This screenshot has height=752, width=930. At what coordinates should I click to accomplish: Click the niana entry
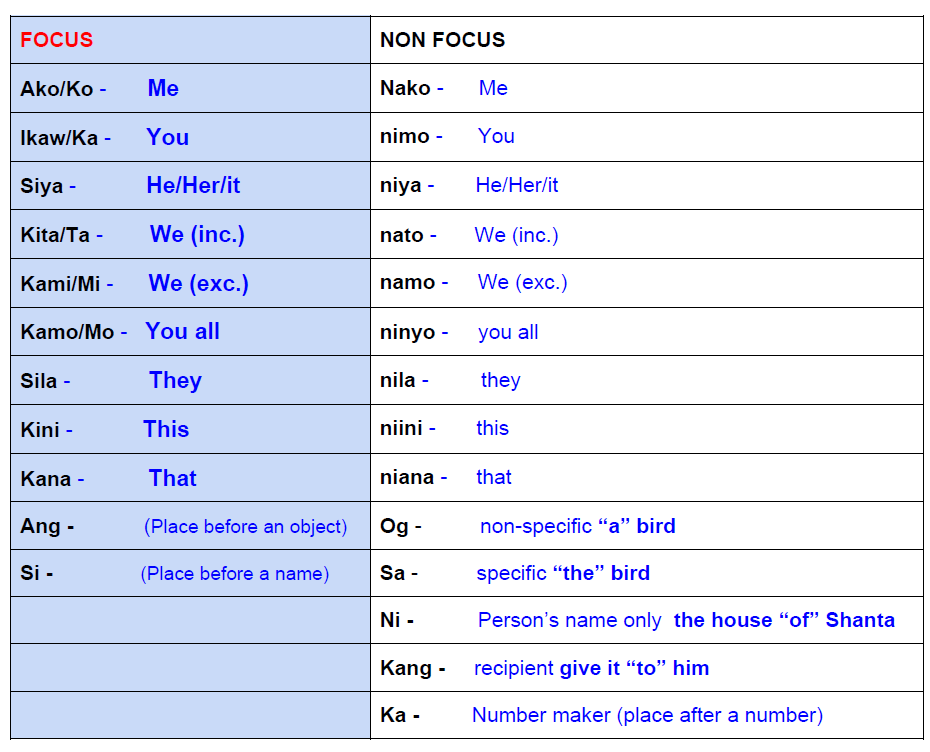[407, 477]
